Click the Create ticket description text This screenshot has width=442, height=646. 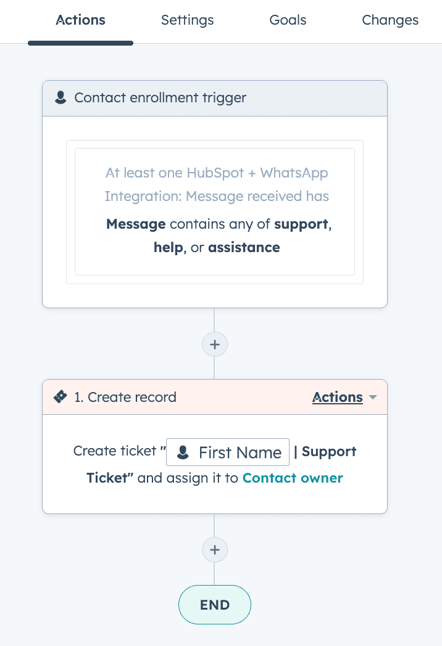coord(115,451)
